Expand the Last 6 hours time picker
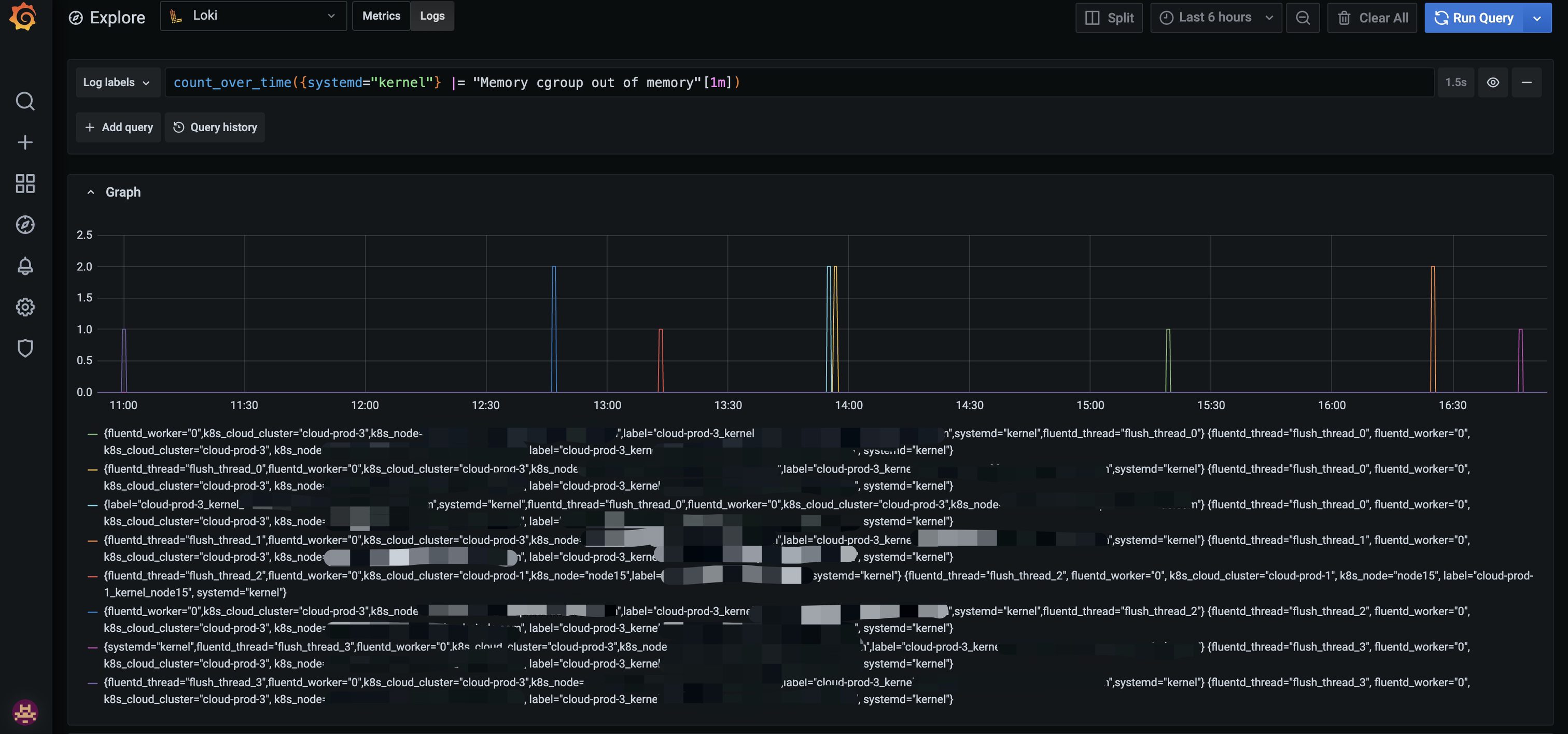The width and height of the screenshot is (1568, 734). point(1215,18)
